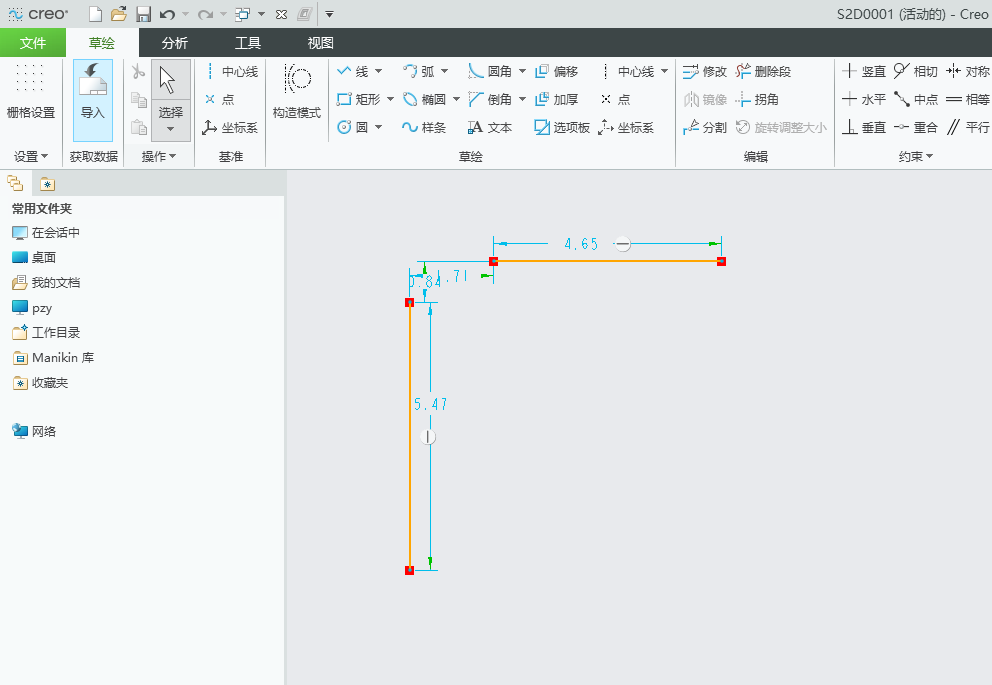Select the 椭圆 ellipse tool
992x685 pixels.
425,99
